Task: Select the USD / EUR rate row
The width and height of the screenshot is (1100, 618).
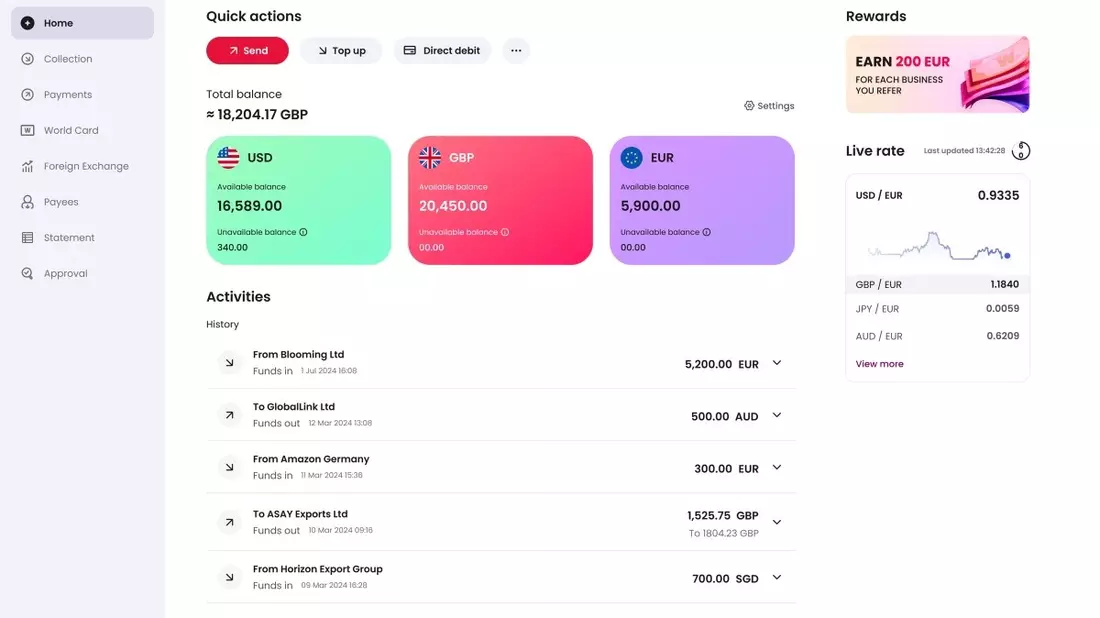Action: (937, 196)
